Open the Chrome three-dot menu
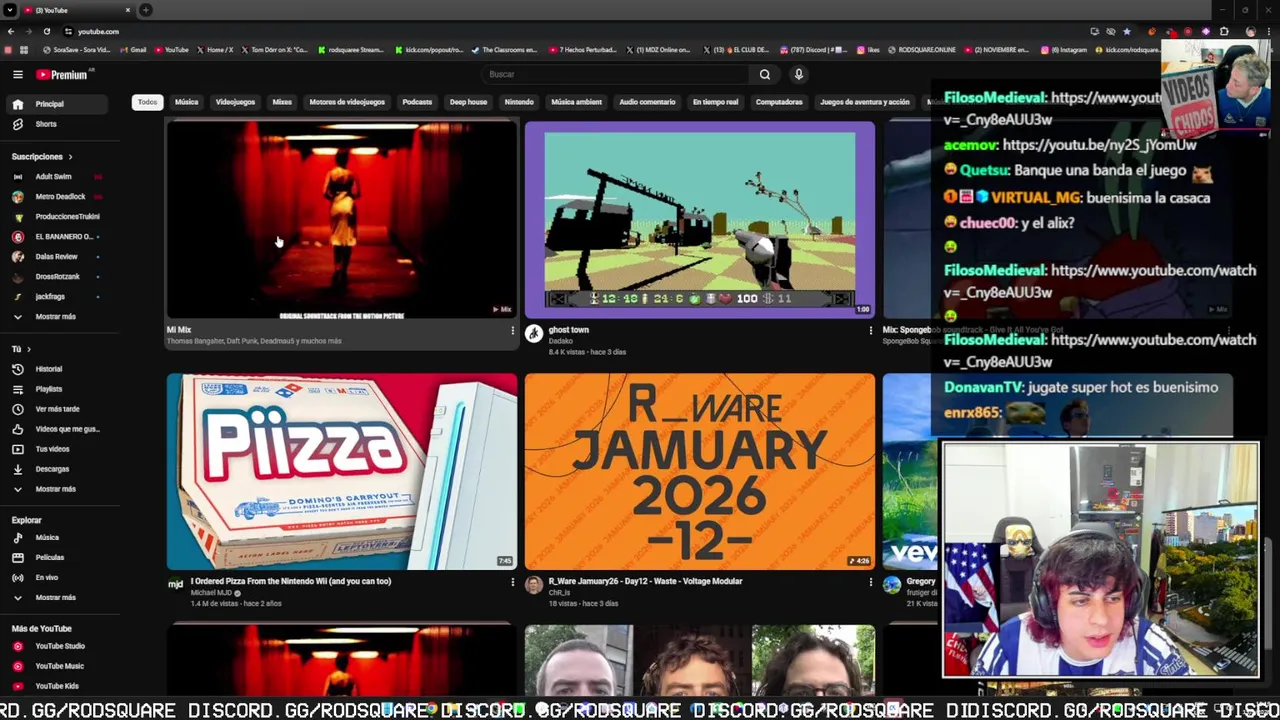 click(x=1271, y=31)
